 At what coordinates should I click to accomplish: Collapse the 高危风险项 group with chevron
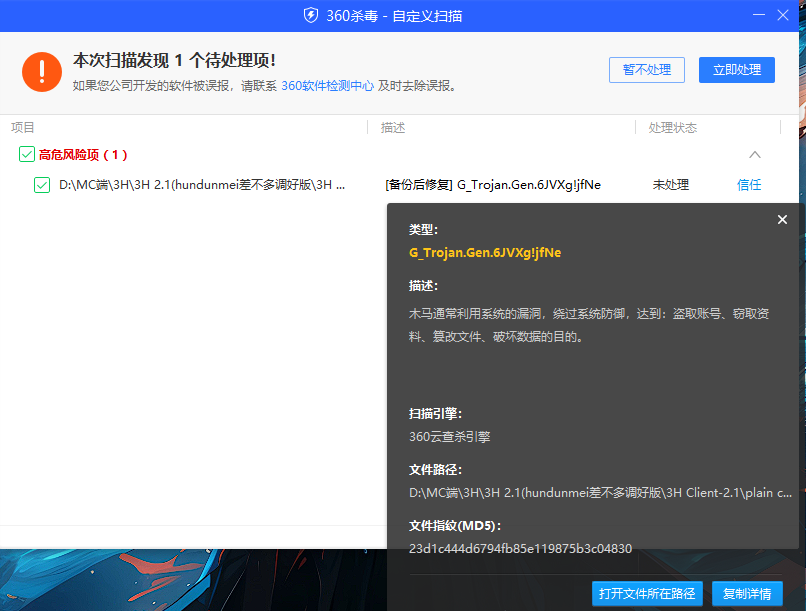(755, 154)
